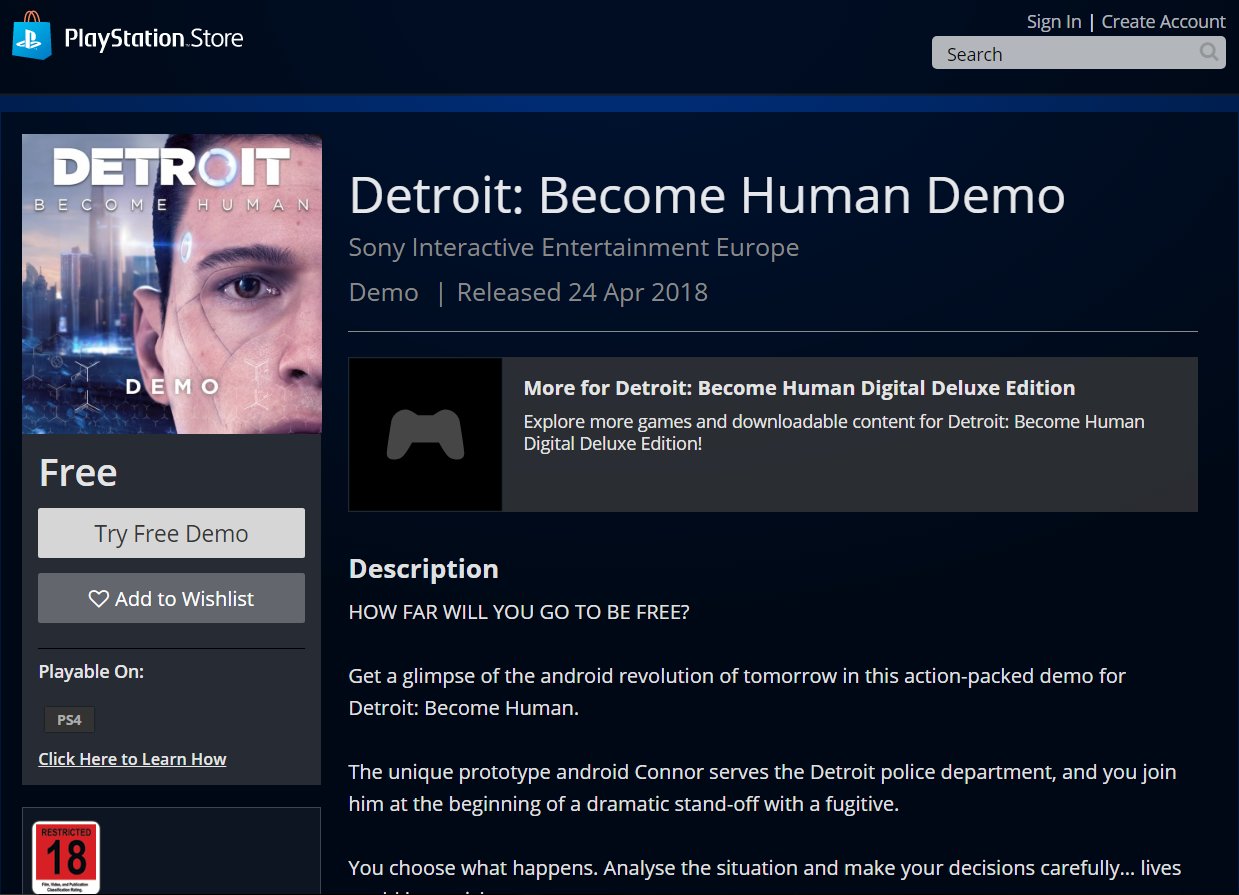Click the game title Detroit: Become Human Demo

[706, 196]
